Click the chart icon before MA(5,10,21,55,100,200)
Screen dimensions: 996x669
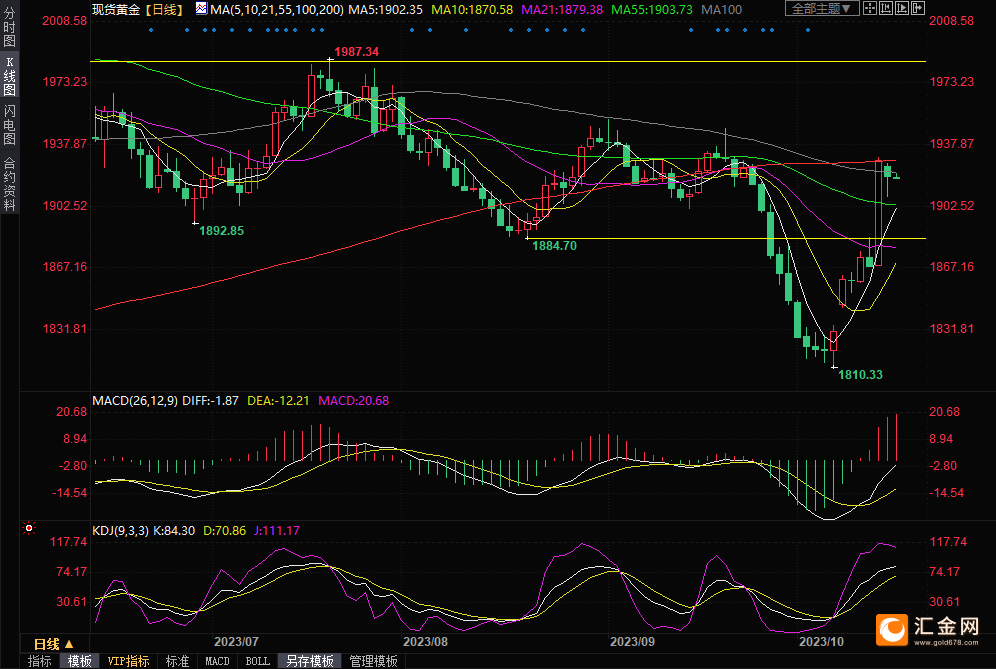click(201, 8)
